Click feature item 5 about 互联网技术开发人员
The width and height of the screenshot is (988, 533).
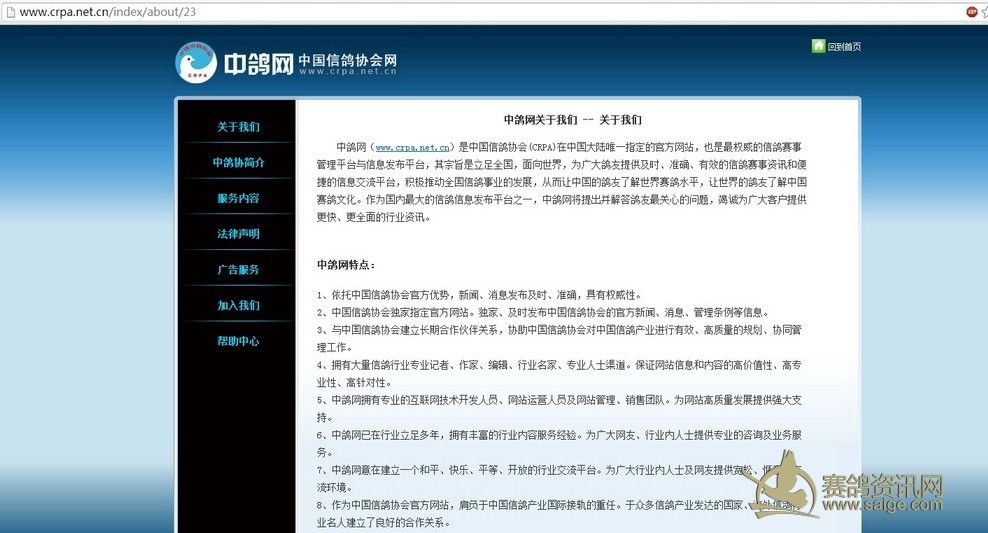(560, 408)
